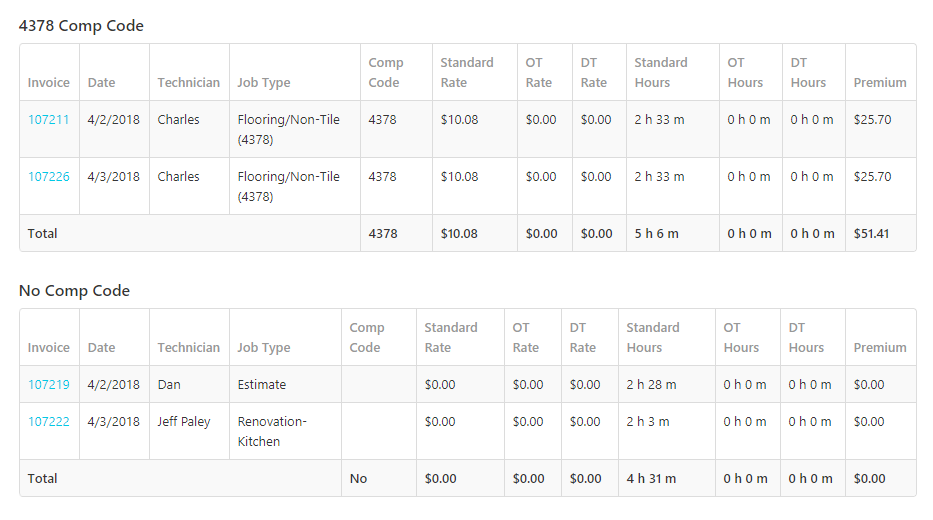Screen dimensions: 933x520
Task: Click Standard Hours header in 4378 table
Action: point(660,73)
